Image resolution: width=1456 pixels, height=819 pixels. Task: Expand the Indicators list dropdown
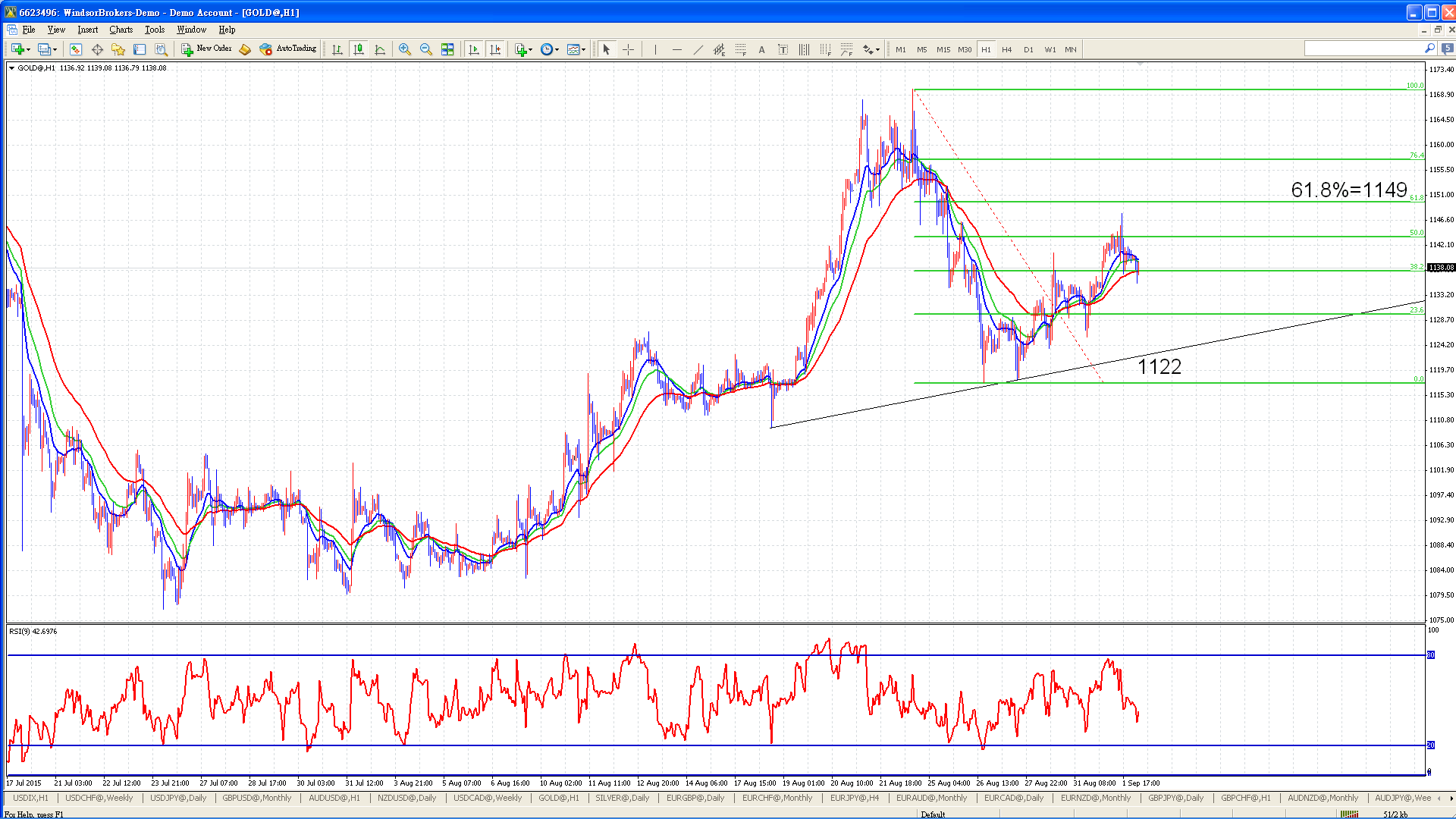click(524, 49)
